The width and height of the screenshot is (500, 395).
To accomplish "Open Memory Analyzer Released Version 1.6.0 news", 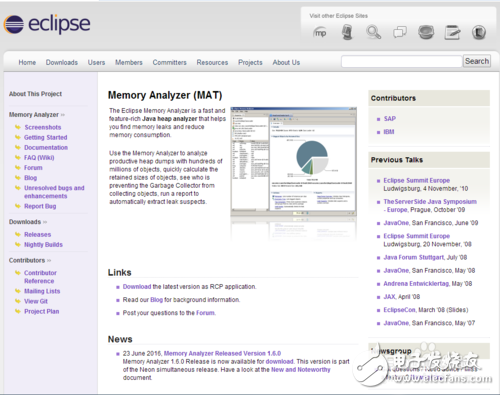I will point(222,353).
